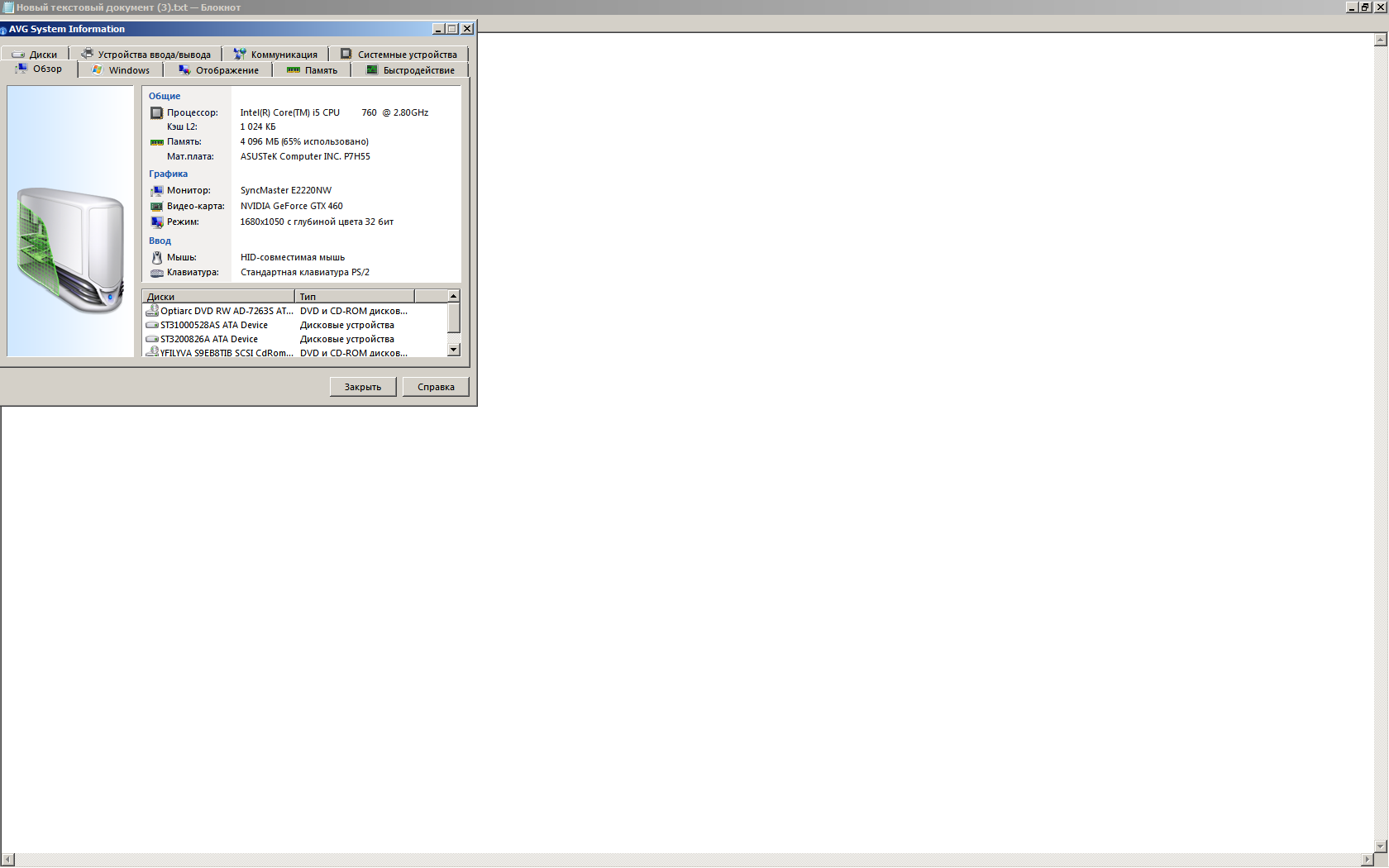Click the large computer tower image
Image resolution: width=1389 pixels, height=868 pixels.
pyautogui.click(x=70, y=250)
